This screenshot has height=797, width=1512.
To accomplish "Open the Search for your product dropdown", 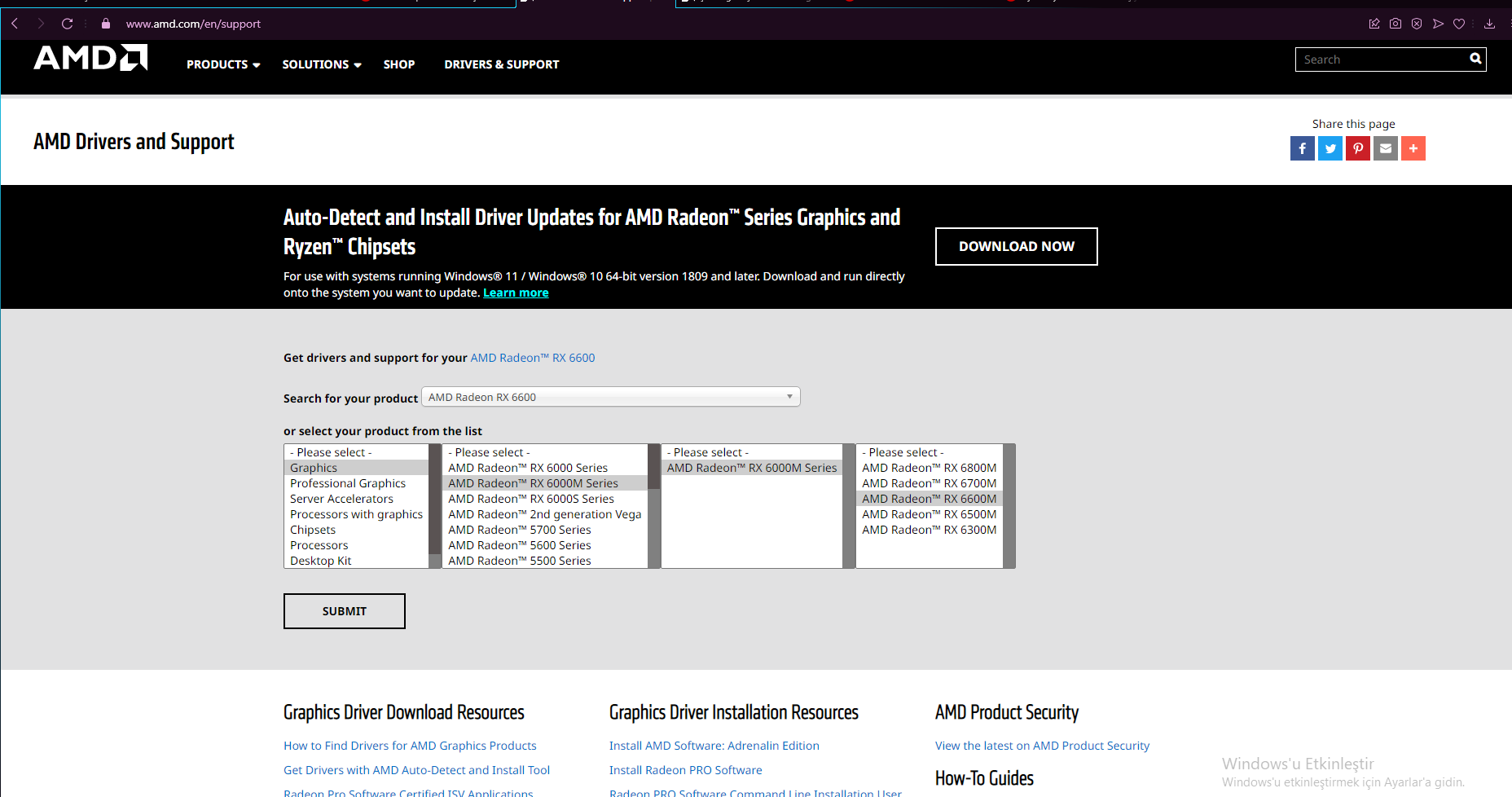I will (611, 397).
